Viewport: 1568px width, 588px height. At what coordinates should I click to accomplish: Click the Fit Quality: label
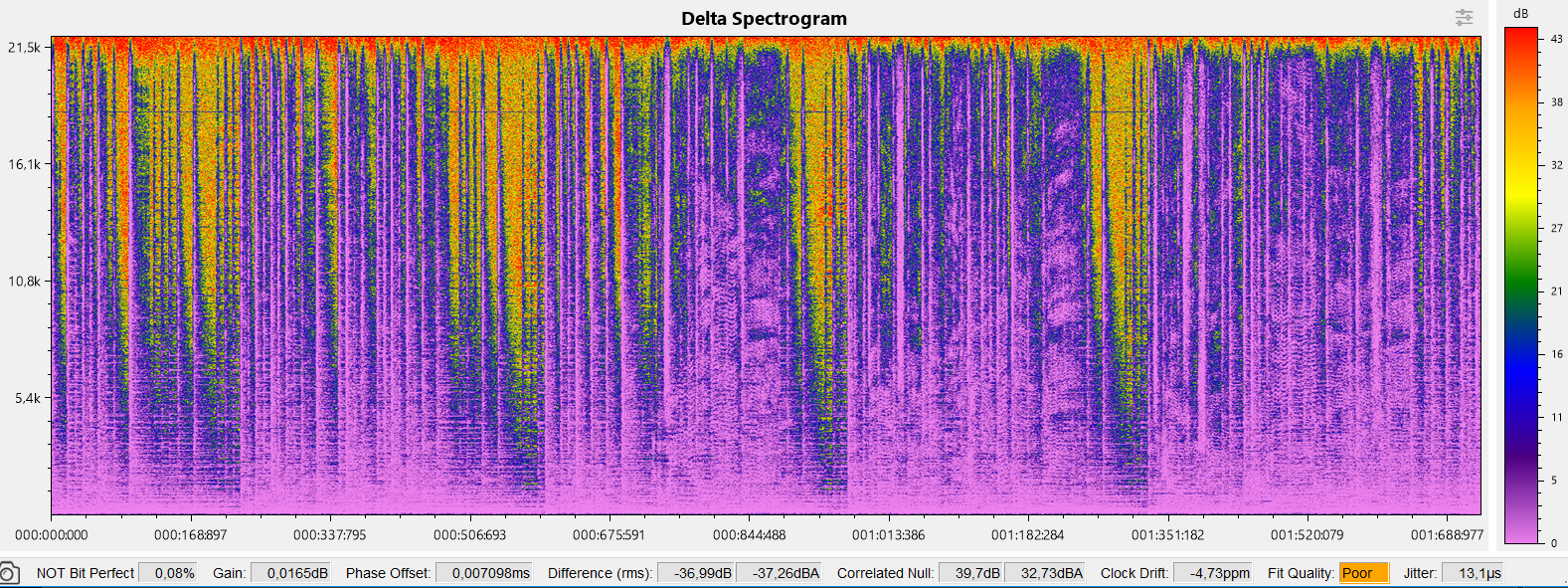click(1302, 573)
